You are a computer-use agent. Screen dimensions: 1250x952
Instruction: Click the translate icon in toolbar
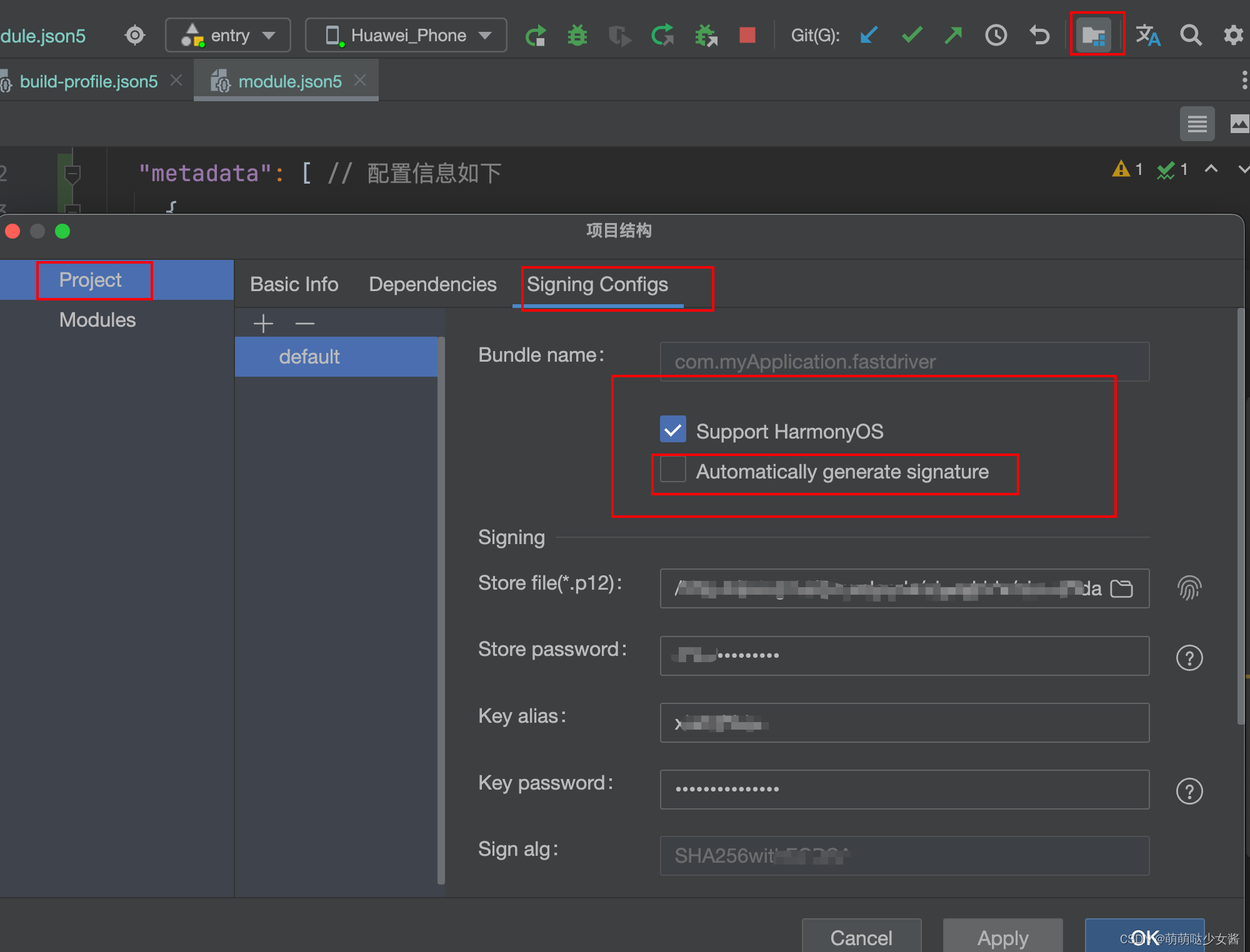1147,35
